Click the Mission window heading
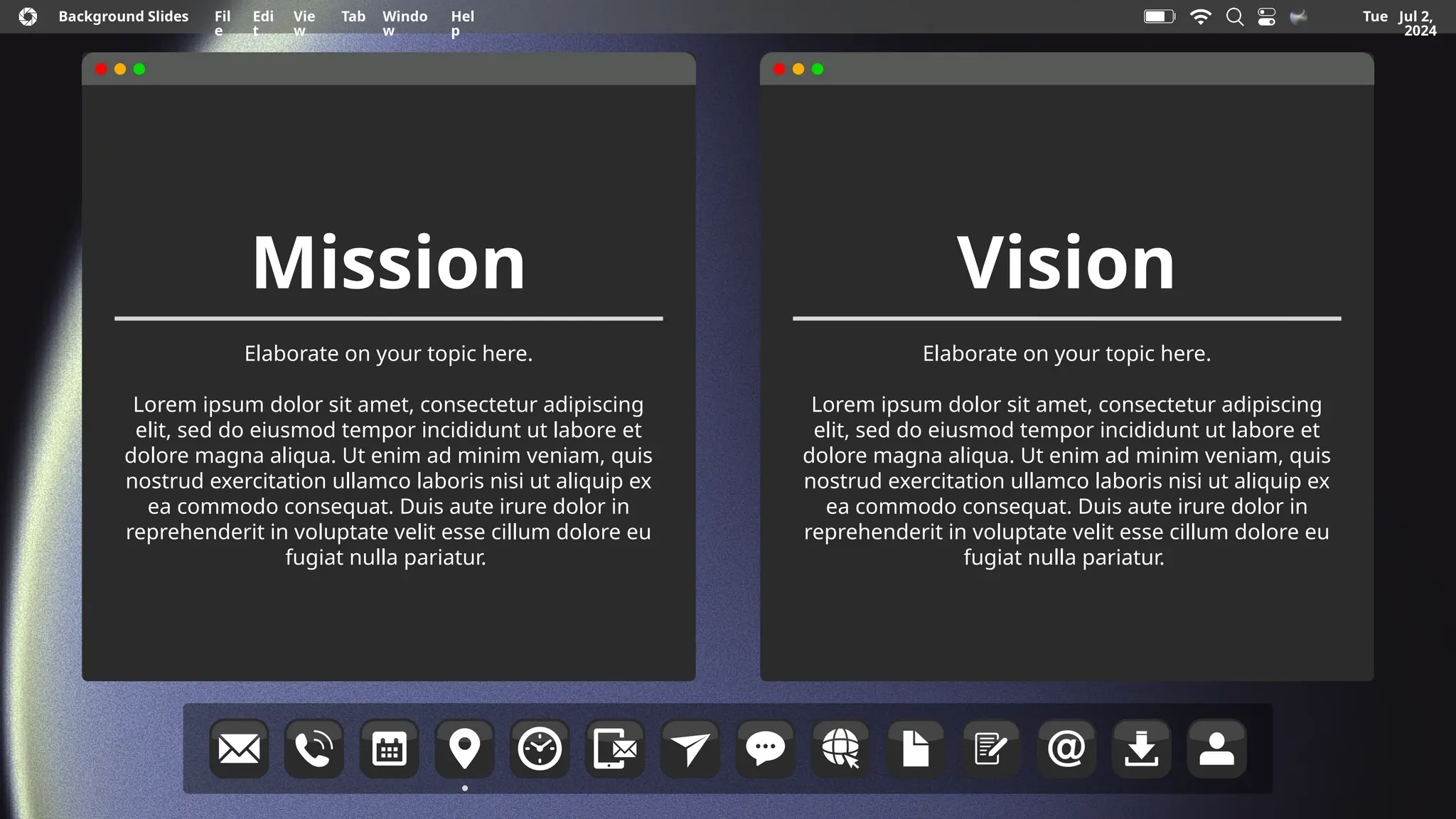The height and width of the screenshot is (819, 1456). click(x=389, y=263)
